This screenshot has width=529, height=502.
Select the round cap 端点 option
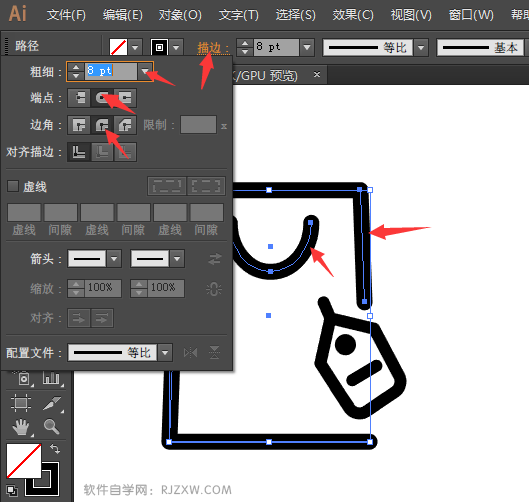(102, 98)
